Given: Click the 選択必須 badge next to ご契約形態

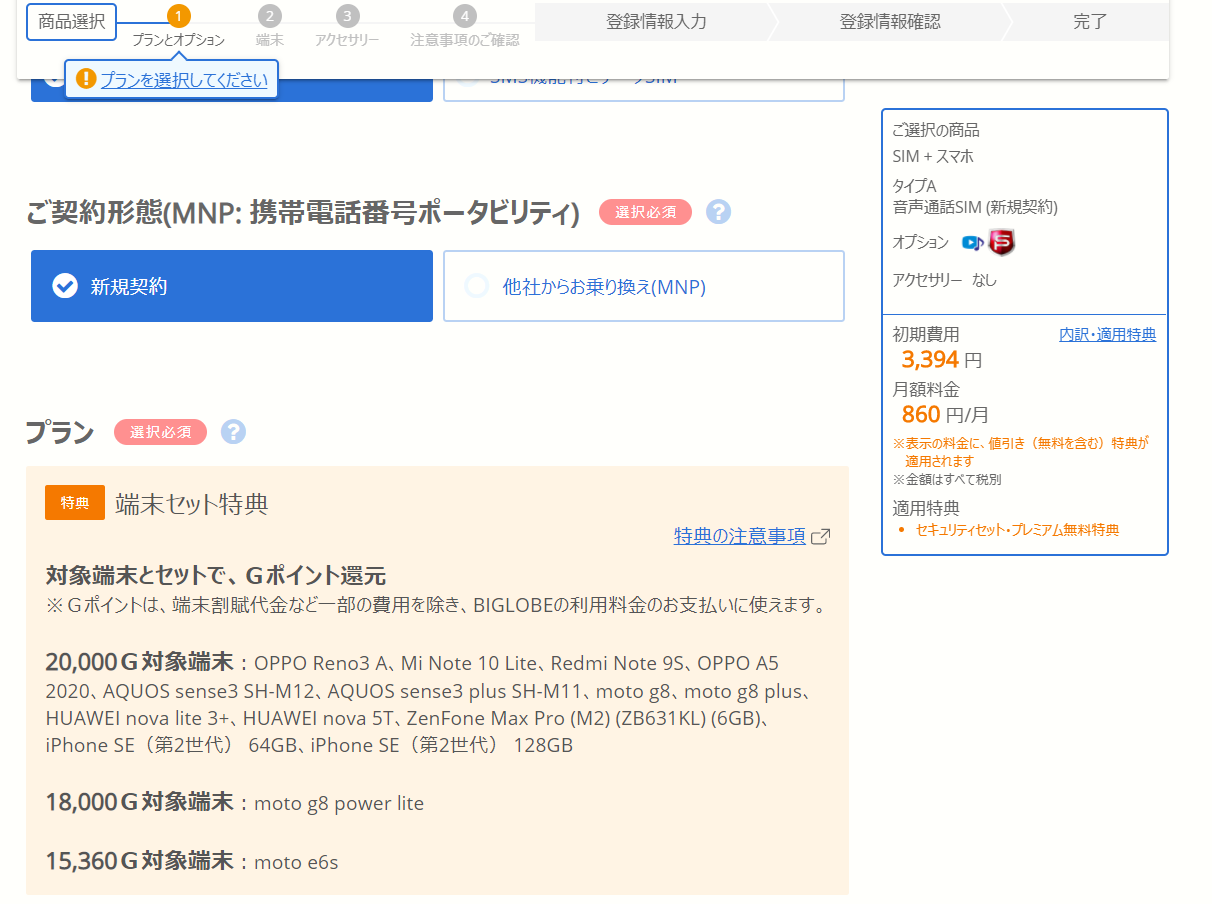Looking at the screenshot, I should [645, 212].
